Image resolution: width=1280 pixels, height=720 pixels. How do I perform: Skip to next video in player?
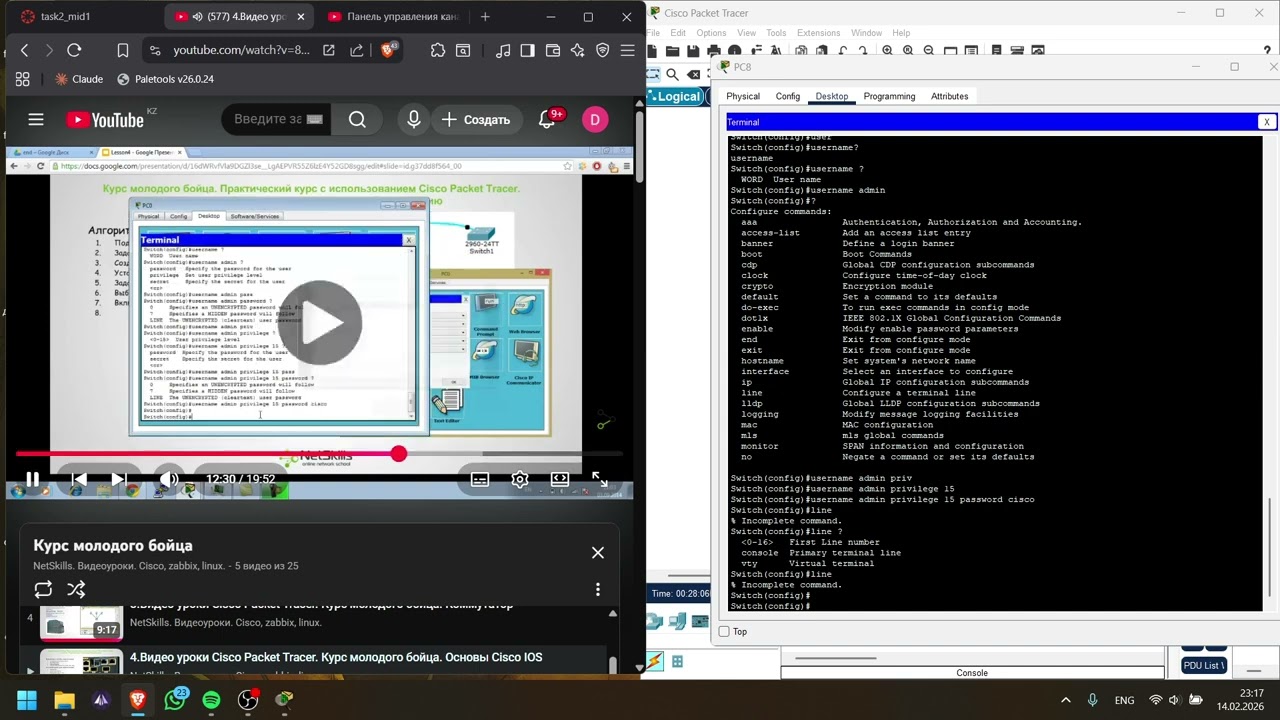tap(118, 480)
